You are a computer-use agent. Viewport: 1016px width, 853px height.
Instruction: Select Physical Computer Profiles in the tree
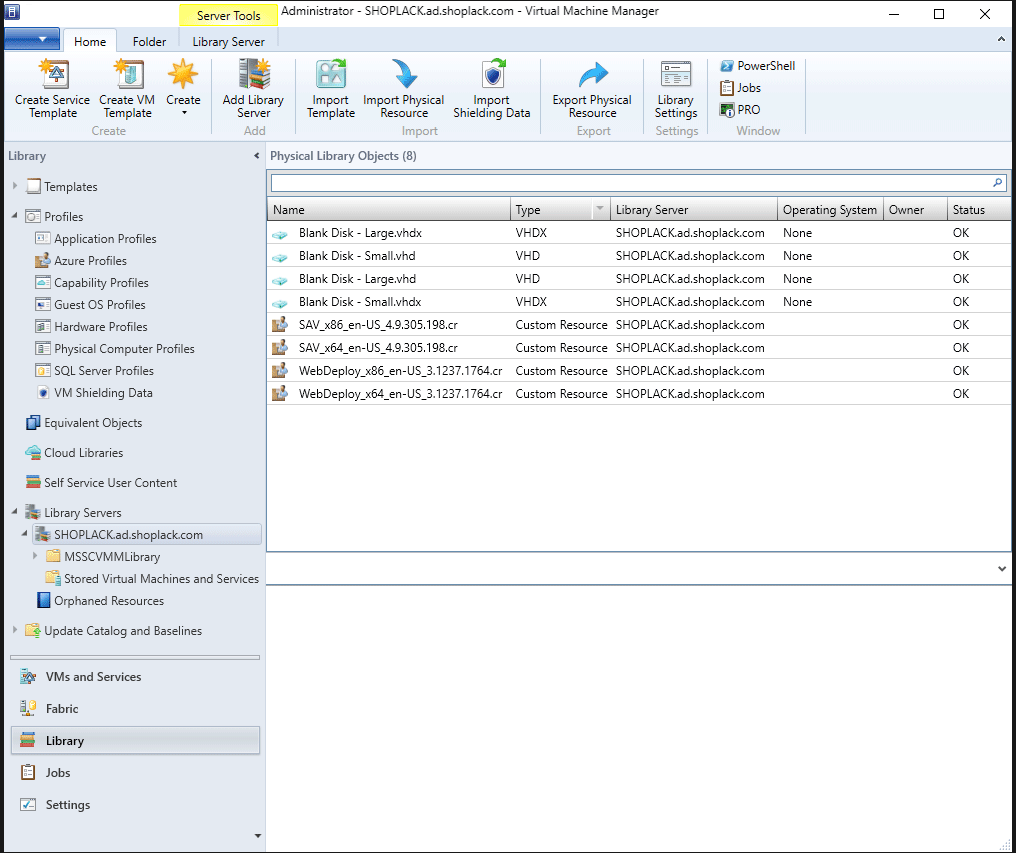(x=115, y=349)
